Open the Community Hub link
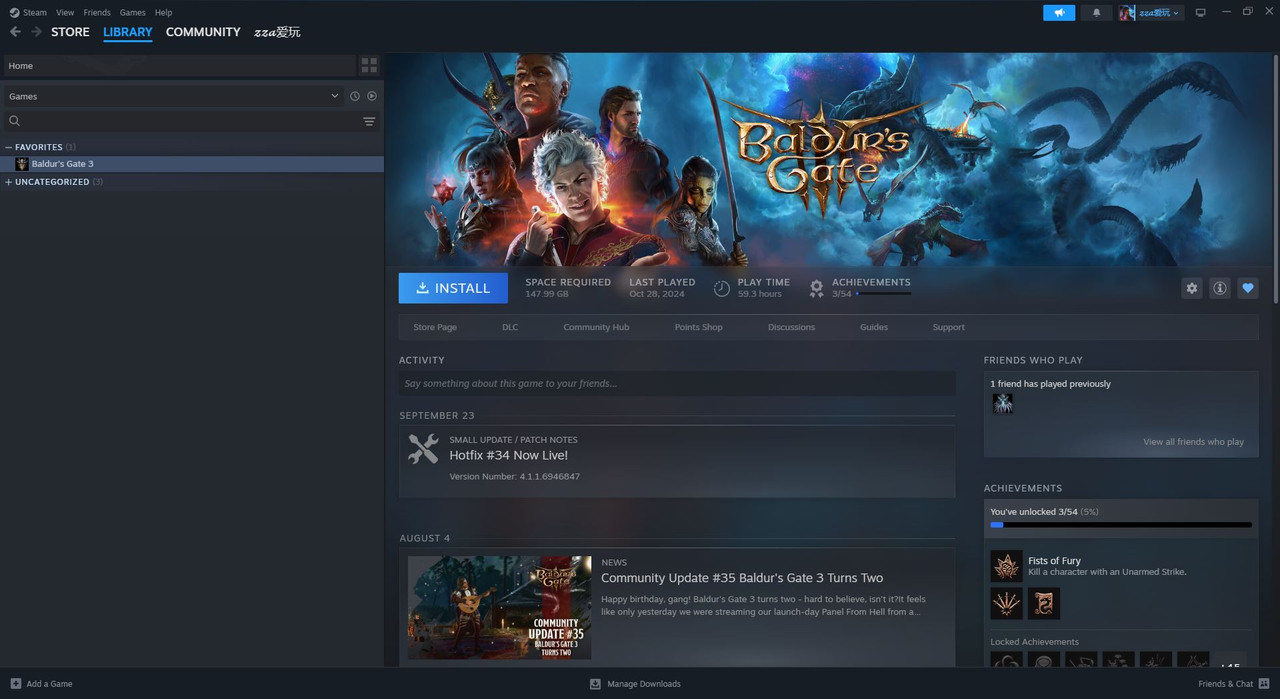The height and width of the screenshot is (699, 1280). (x=596, y=327)
